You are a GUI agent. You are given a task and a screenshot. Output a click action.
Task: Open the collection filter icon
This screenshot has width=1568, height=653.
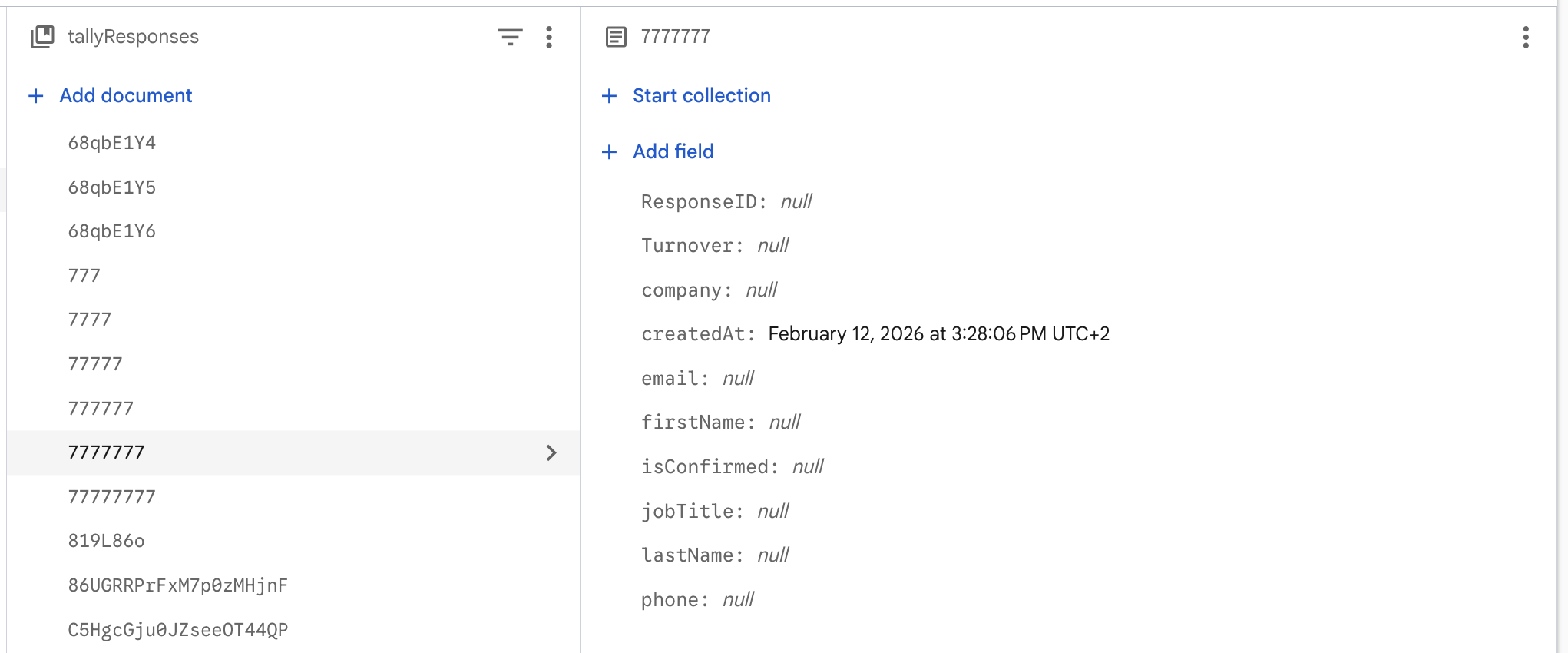tap(510, 37)
